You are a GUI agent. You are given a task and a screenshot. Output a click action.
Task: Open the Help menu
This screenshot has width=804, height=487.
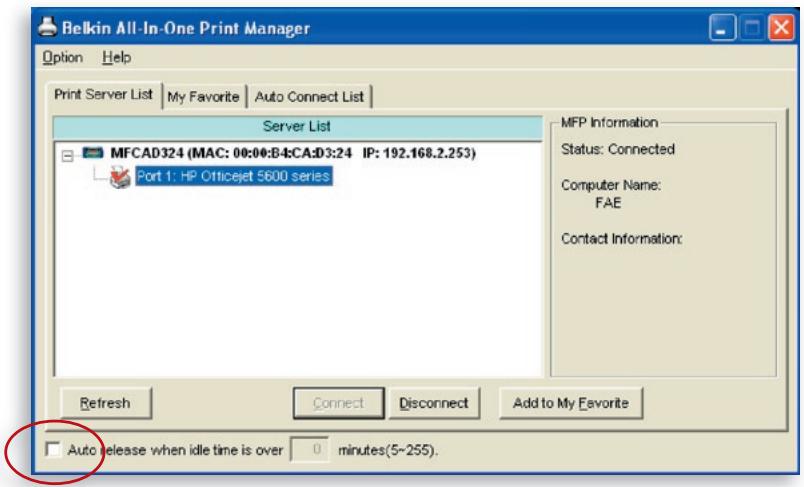[x=116, y=57]
